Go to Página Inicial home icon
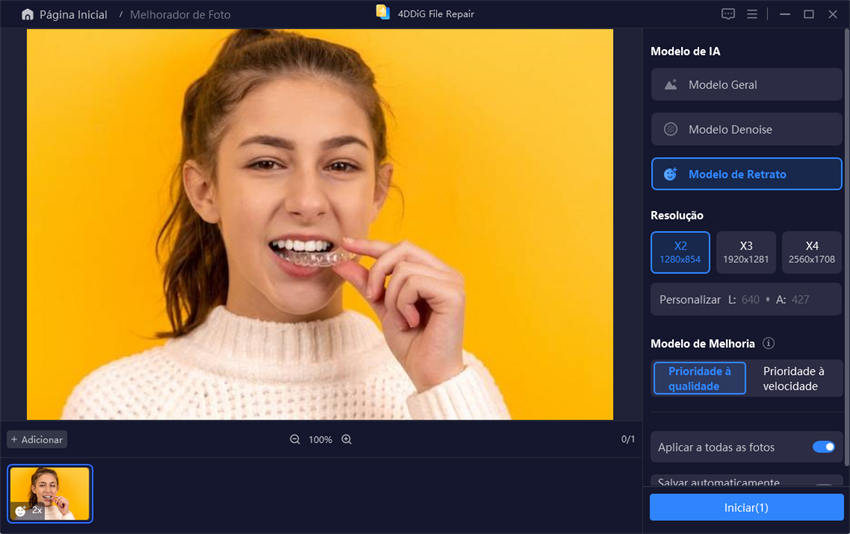This screenshot has width=850, height=534. (27, 15)
